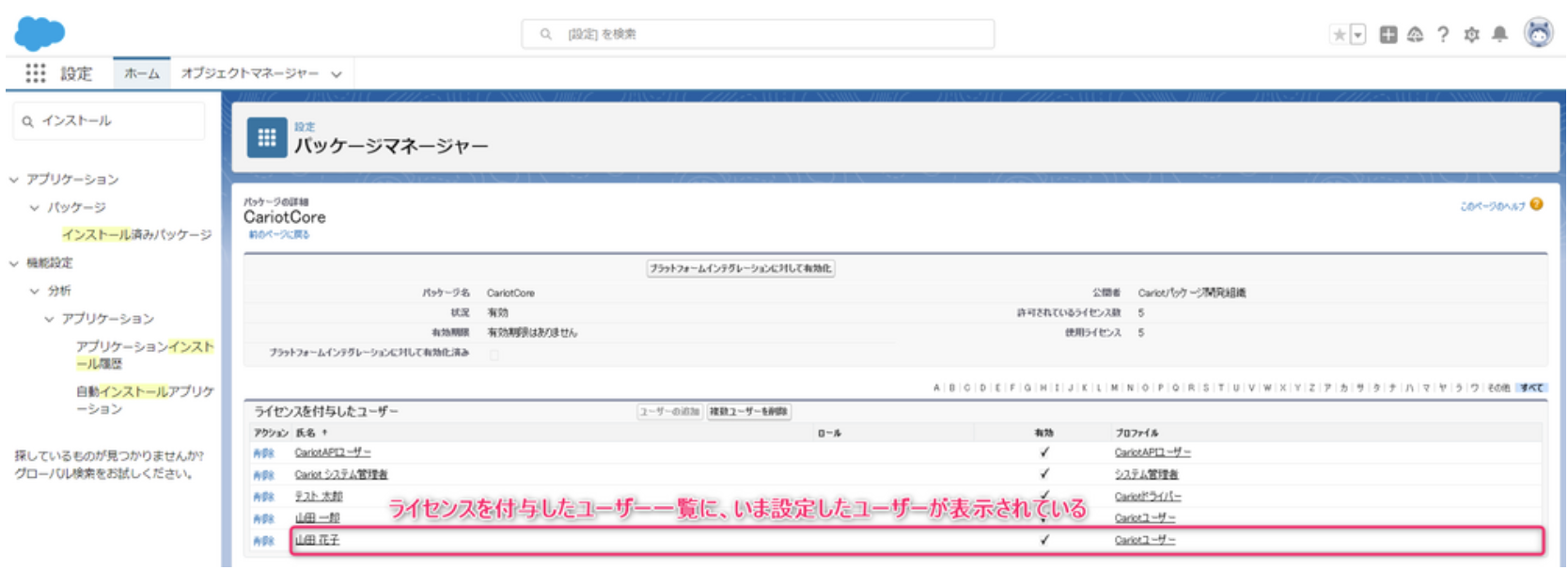This screenshot has width=1568, height=570.
Task: Collapse the パッケージ tree node
Action: 35,208
